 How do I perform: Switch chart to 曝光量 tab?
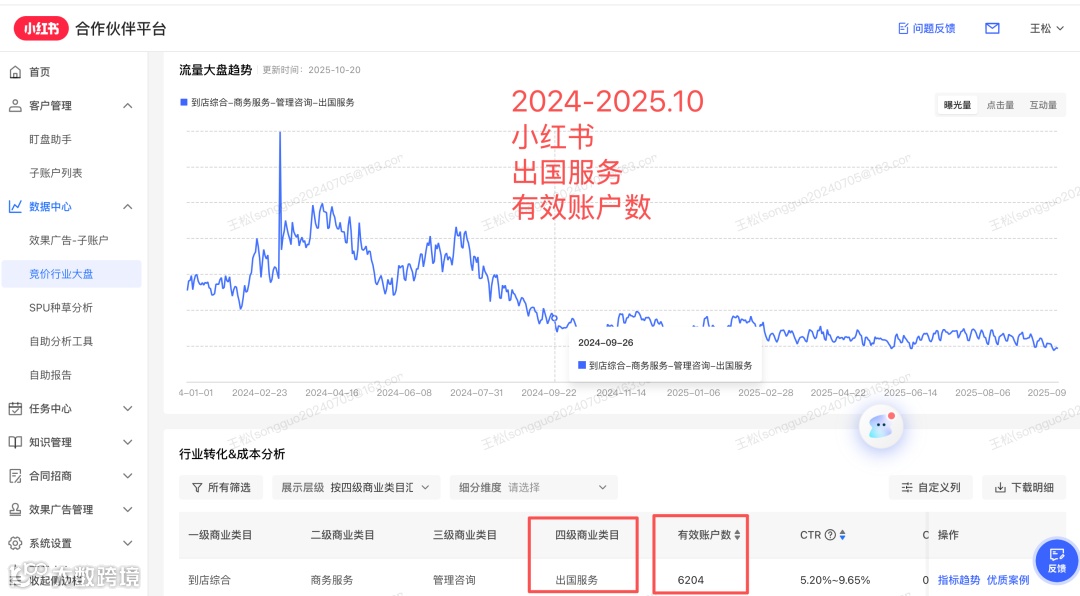pos(957,105)
